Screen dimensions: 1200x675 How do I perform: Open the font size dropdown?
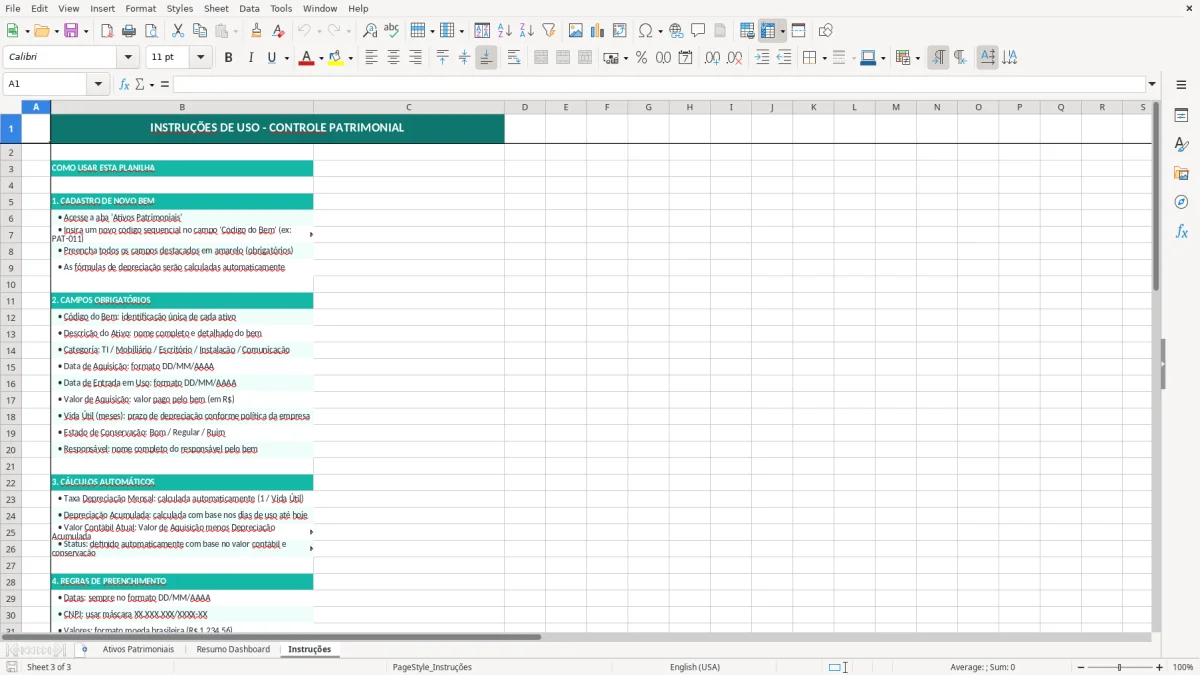click(x=201, y=58)
